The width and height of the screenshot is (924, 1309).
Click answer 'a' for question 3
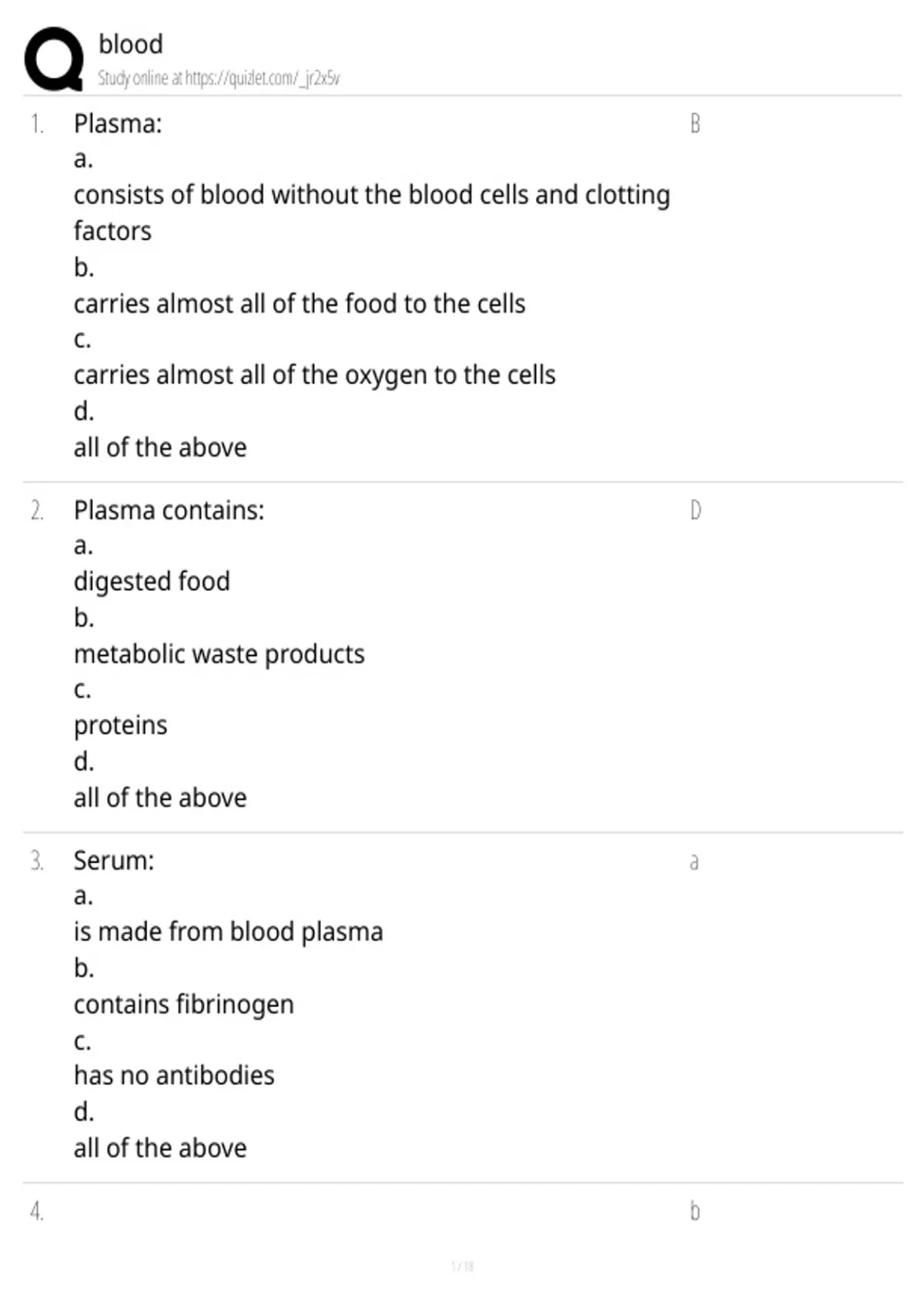(694, 862)
